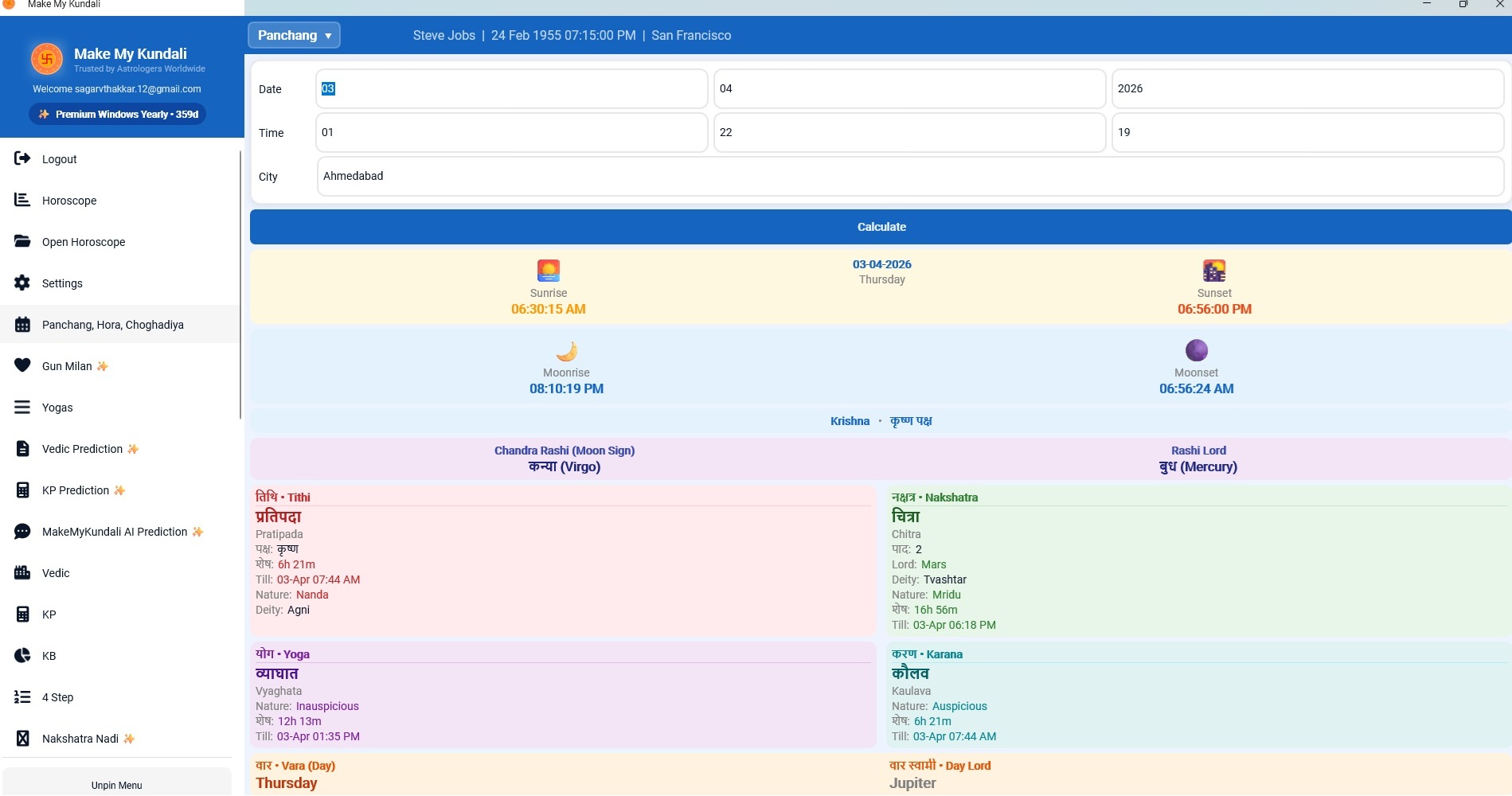Image resolution: width=1512 pixels, height=796 pixels.
Task: Click the MakeMyKundali AI Prediction chat icon
Action: pyautogui.click(x=22, y=531)
